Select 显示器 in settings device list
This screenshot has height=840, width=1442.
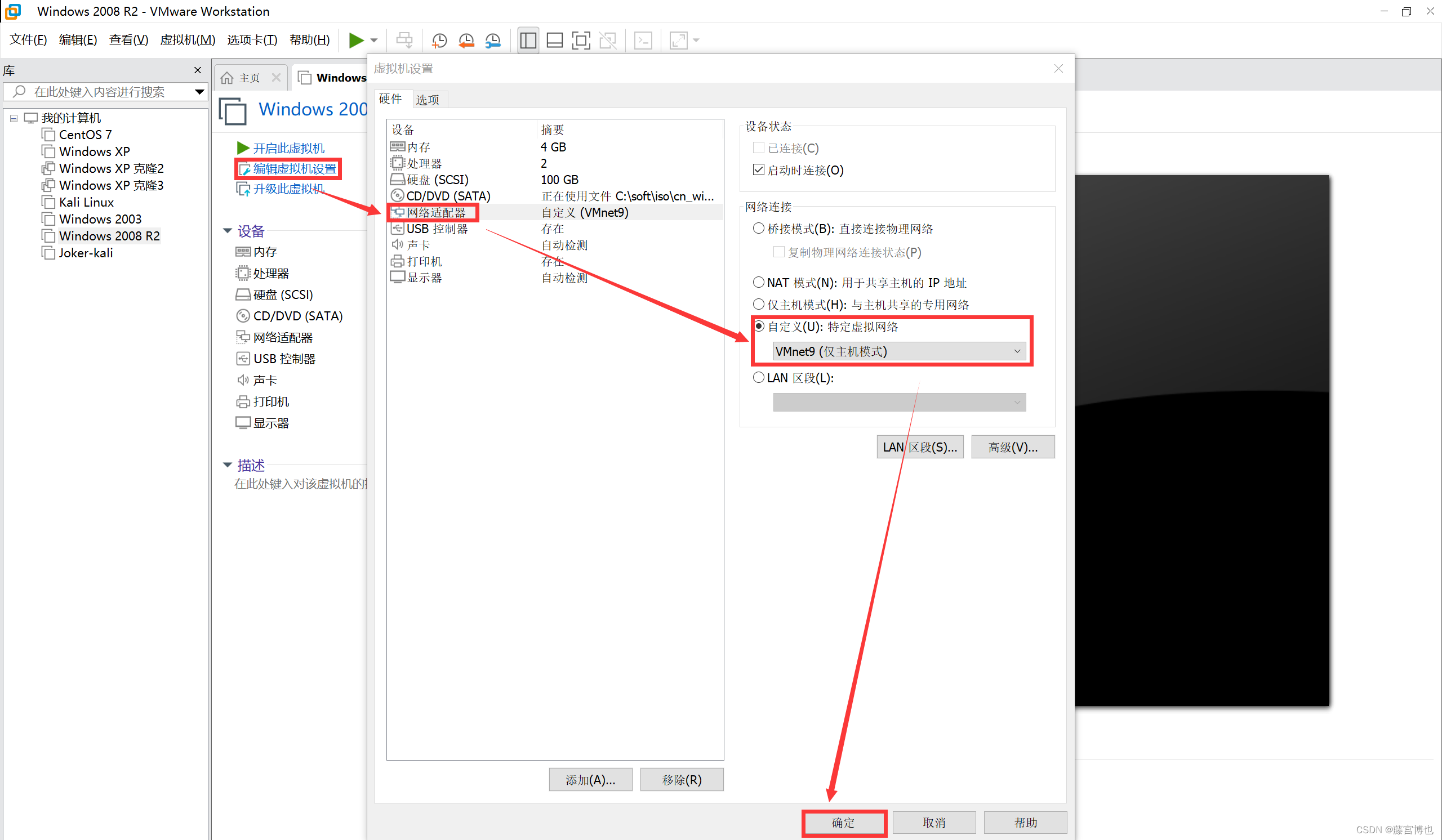coord(555,278)
